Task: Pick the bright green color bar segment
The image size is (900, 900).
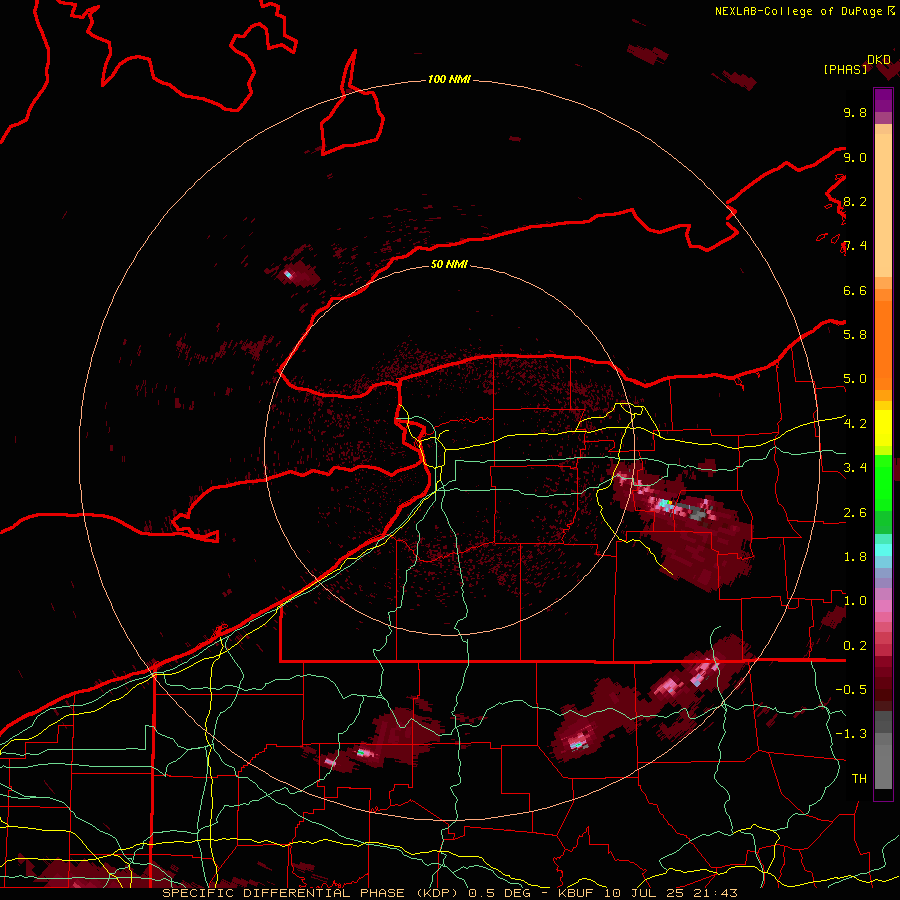Action: click(x=883, y=482)
